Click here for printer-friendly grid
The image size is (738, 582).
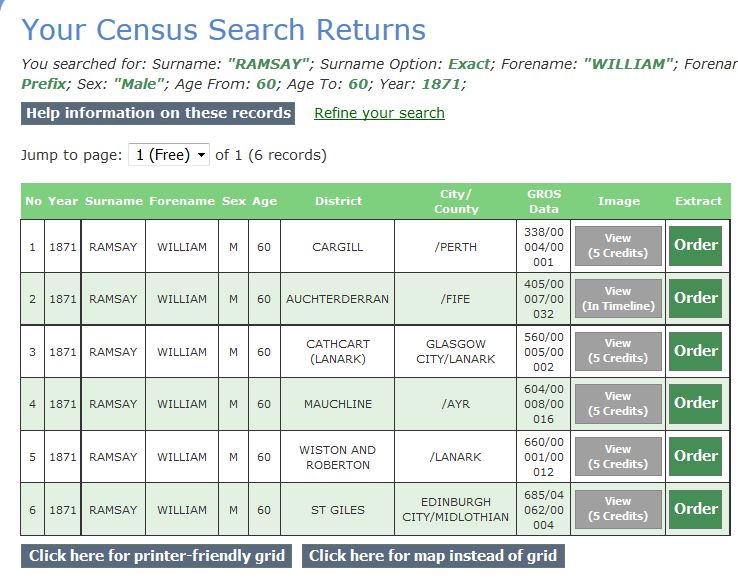click(x=158, y=556)
